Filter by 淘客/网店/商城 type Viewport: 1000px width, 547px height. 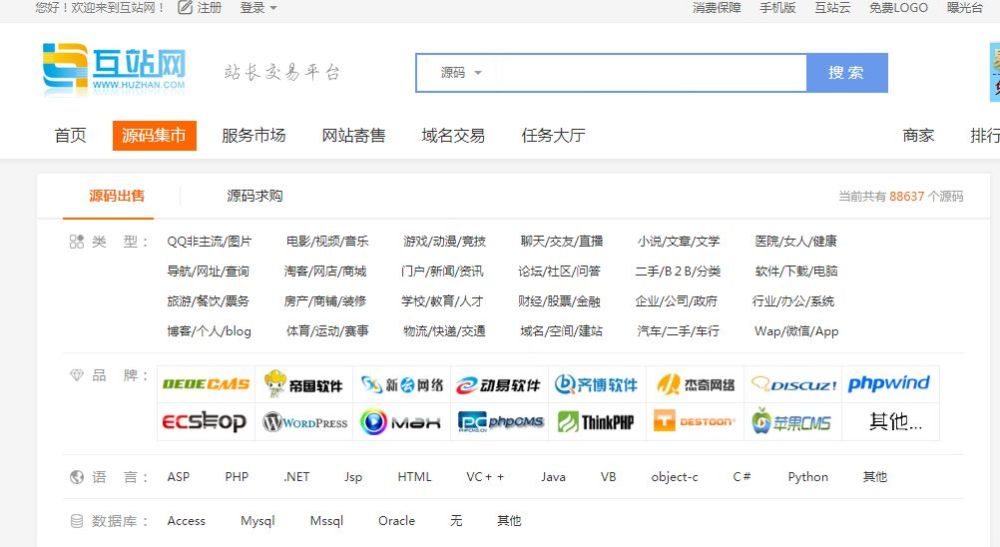325,272
